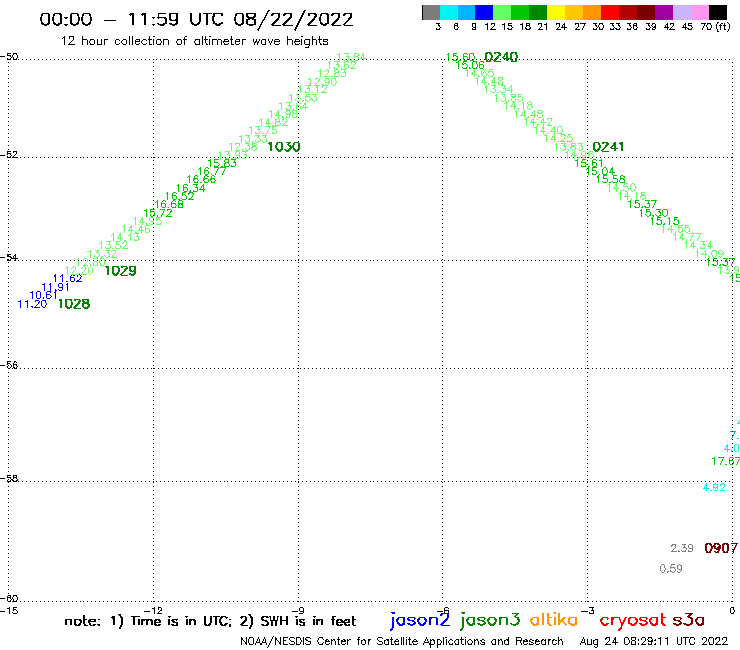Click the wave height value '16.52'
Image resolution: width=740 pixels, height=650 pixels.
tap(179, 196)
